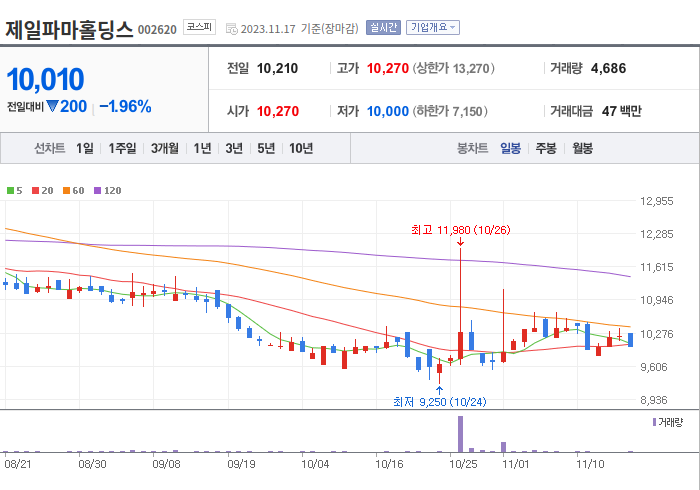Viewport: 700px width, 490px height.
Task: Click the 시가 value 10,270
Action: point(278,111)
